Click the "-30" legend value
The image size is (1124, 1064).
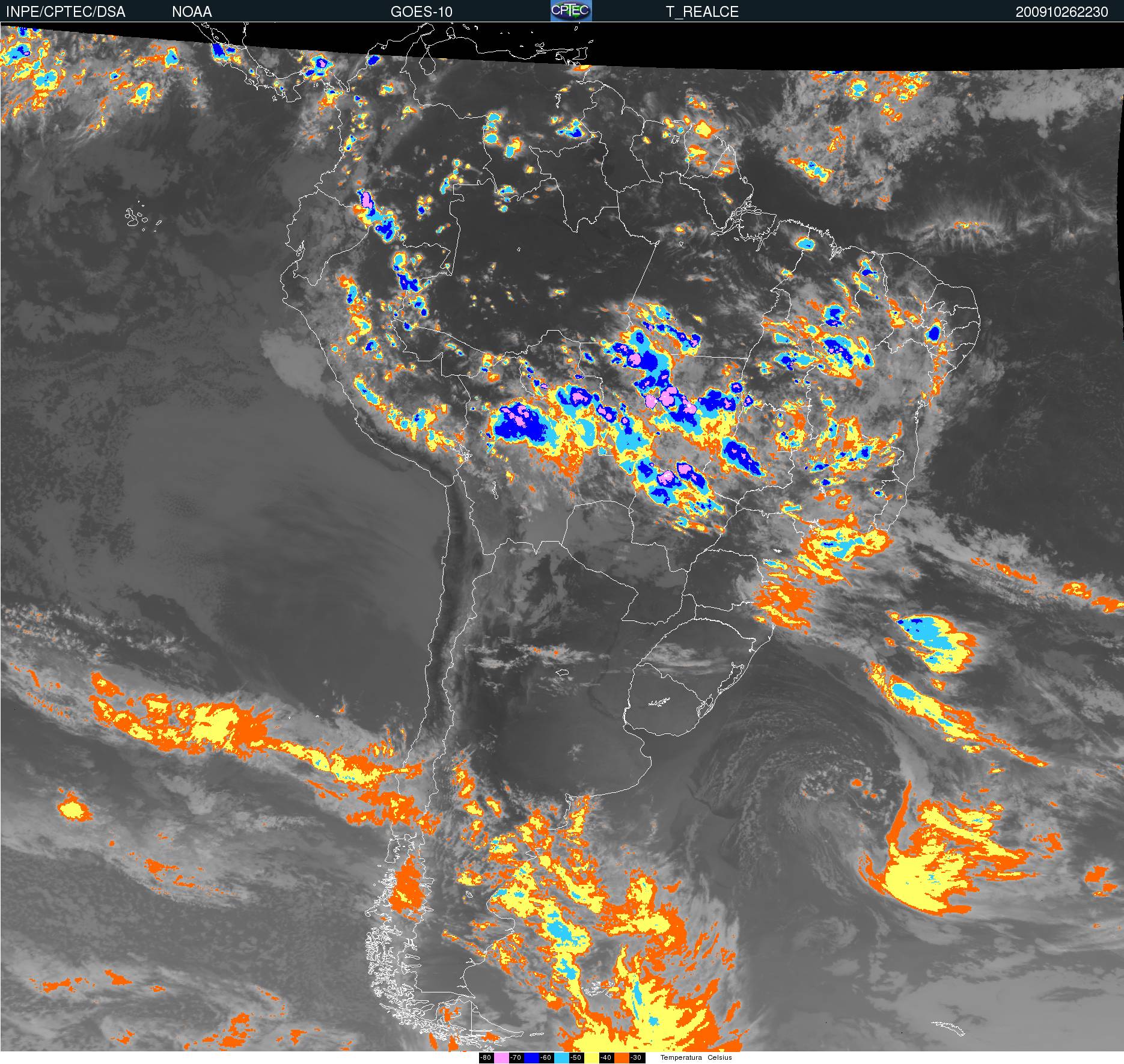coord(637,1057)
